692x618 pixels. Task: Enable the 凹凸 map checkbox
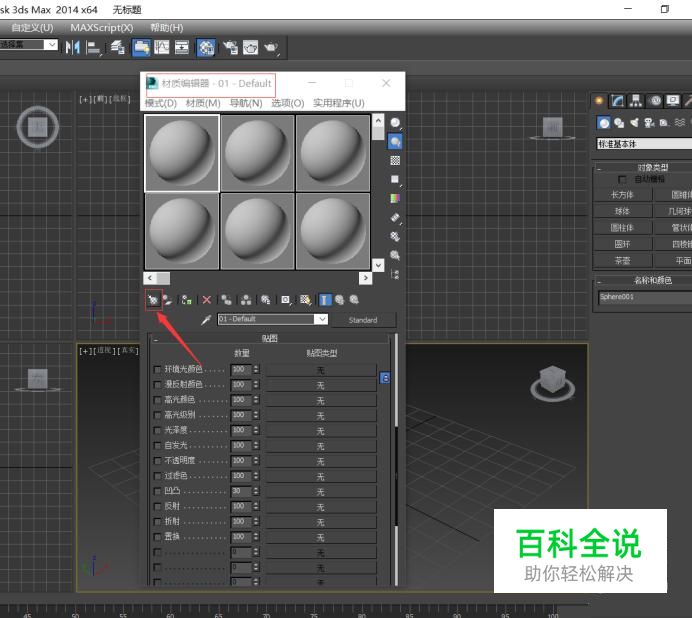click(157, 491)
